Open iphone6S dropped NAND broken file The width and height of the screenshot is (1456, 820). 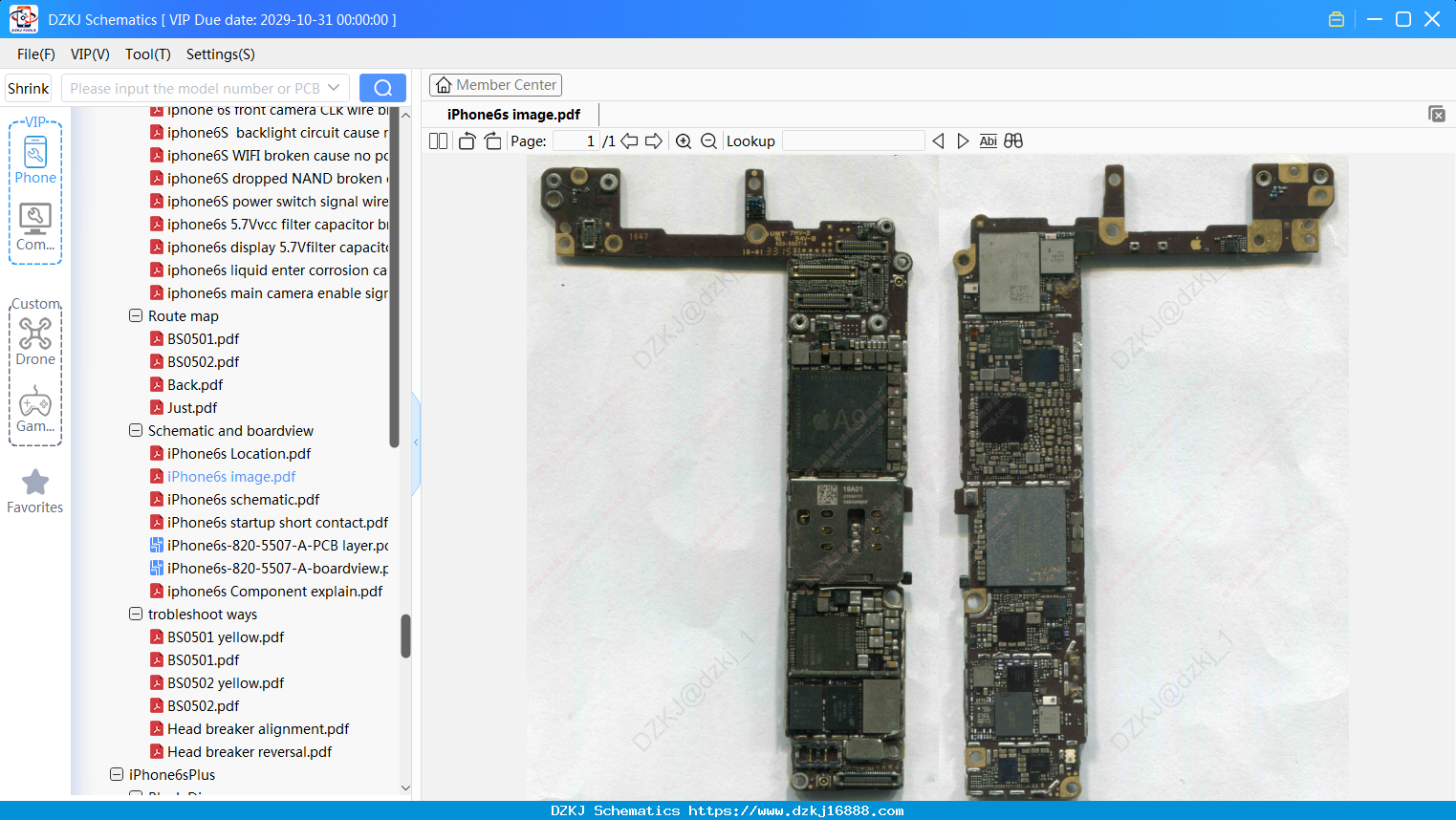[x=269, y=179]
